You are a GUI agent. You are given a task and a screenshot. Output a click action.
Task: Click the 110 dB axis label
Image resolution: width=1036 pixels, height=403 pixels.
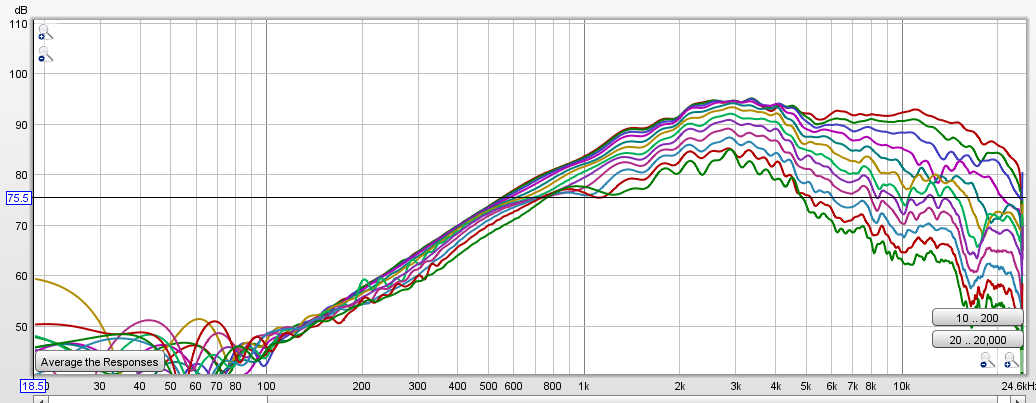(18, 24)
